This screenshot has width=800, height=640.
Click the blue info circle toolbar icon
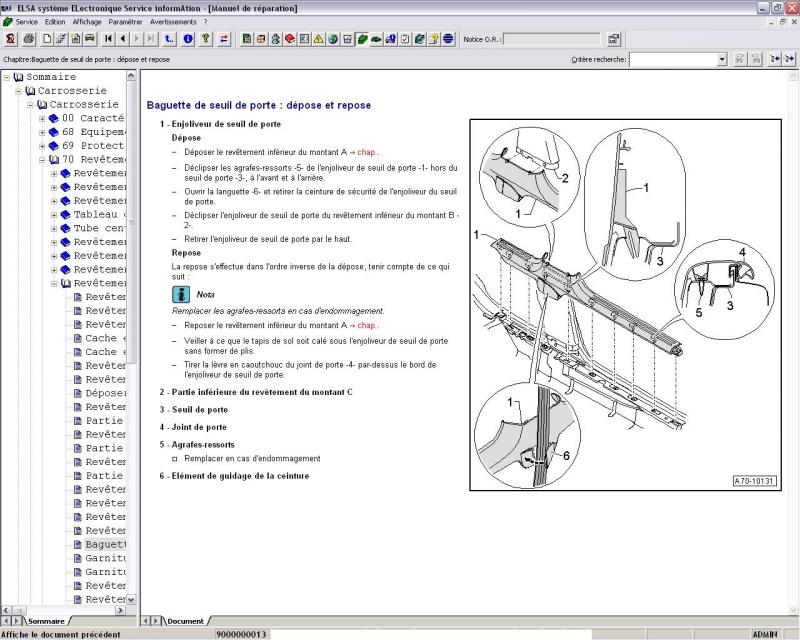(x=188, y=39)
